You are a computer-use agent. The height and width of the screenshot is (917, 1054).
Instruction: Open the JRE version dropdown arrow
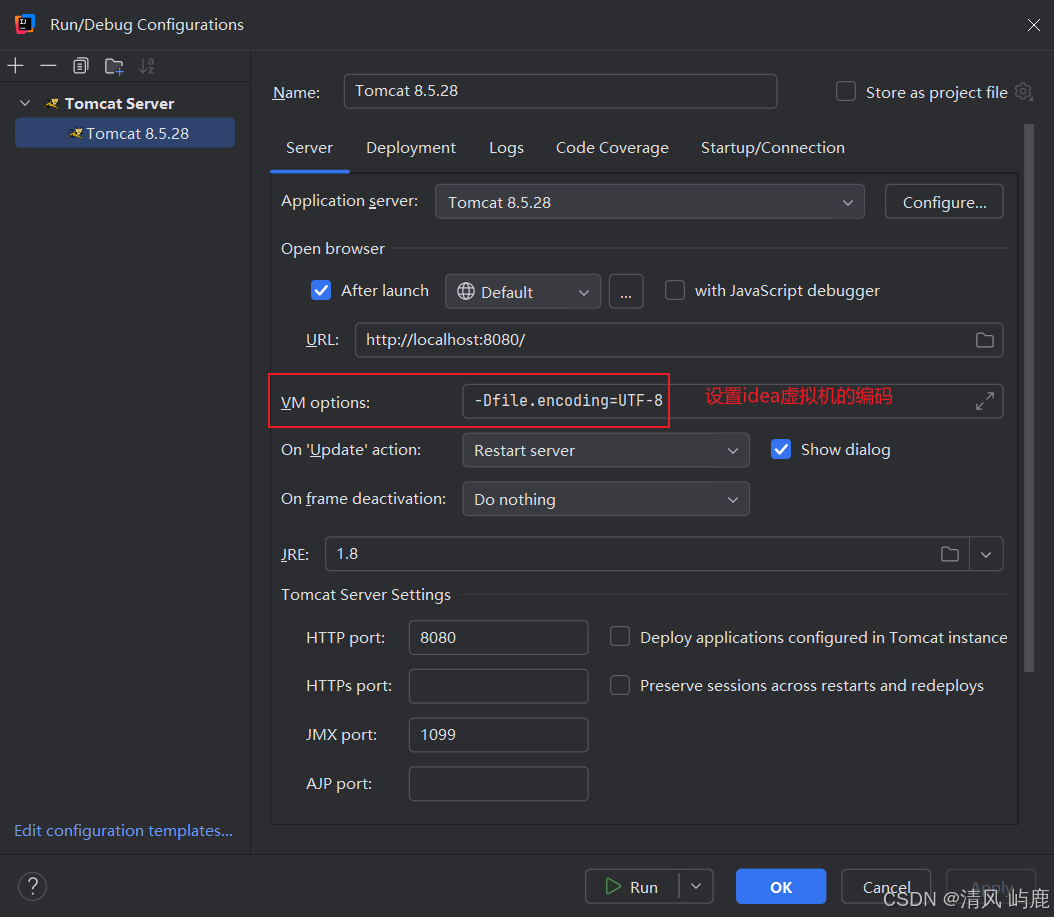point(986,554)
